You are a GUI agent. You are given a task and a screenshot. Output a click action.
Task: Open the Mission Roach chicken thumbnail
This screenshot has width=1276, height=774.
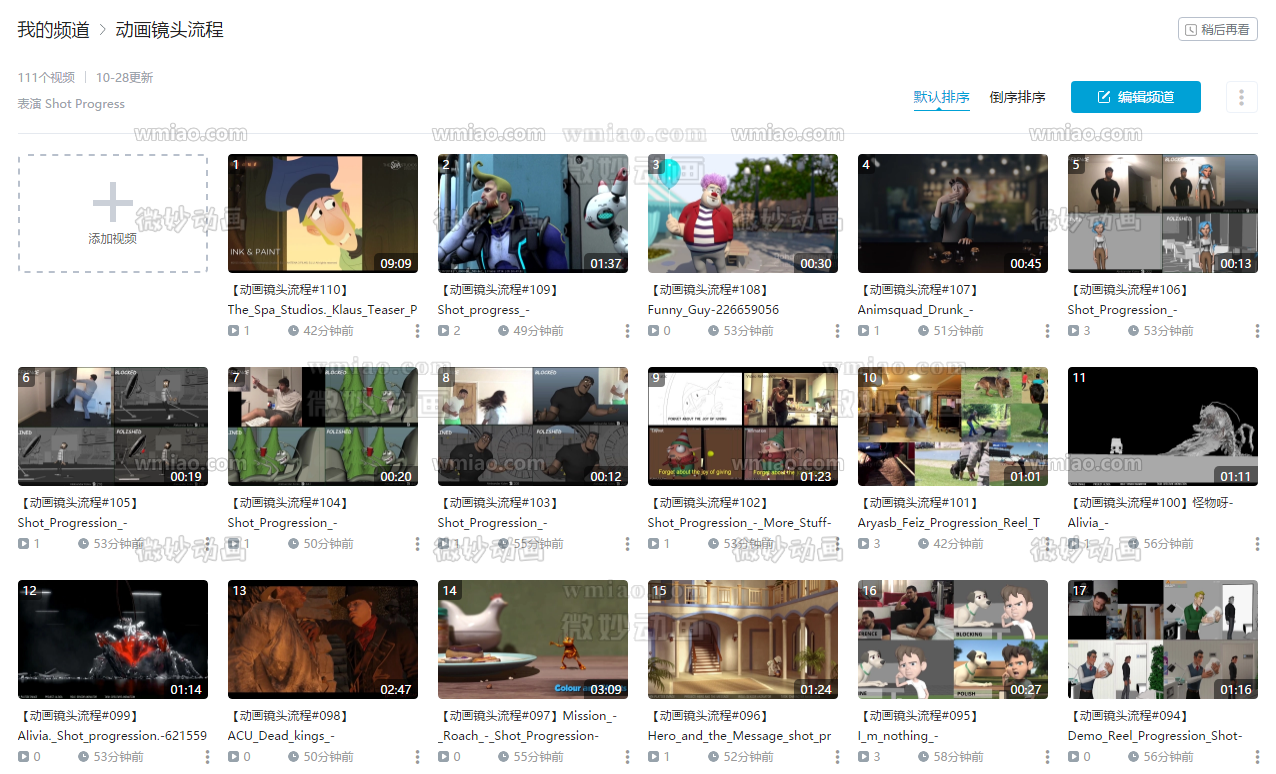(532, 639)
